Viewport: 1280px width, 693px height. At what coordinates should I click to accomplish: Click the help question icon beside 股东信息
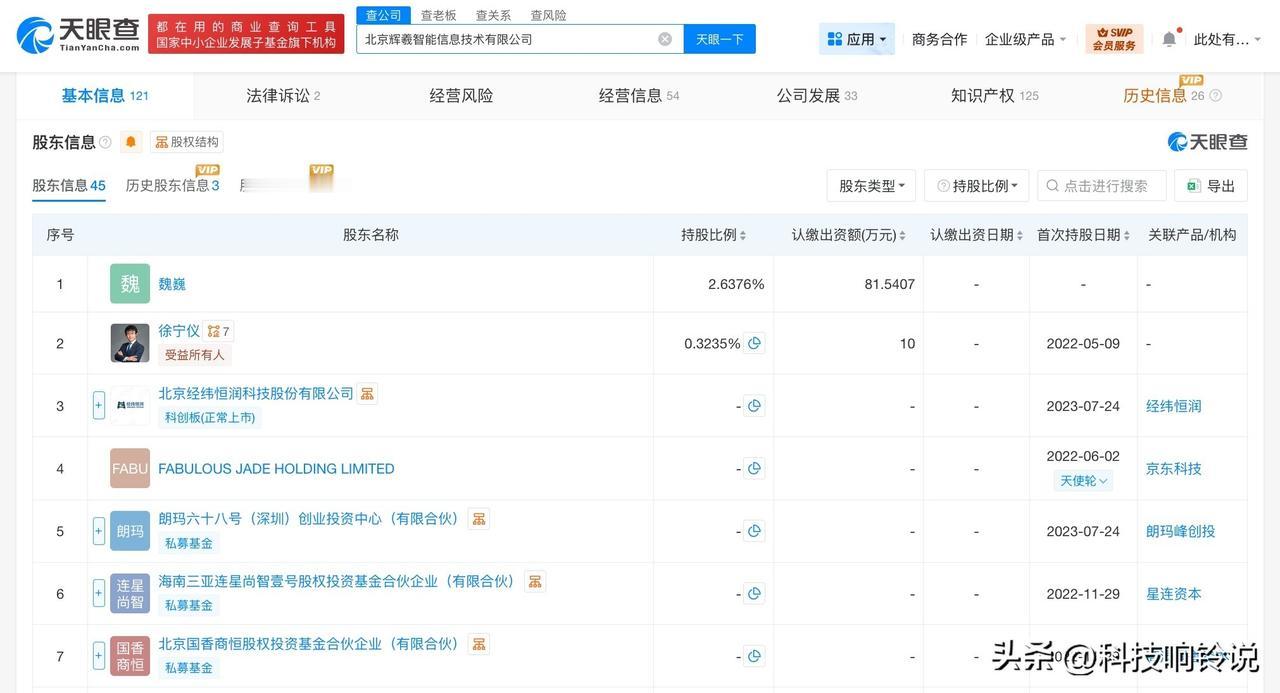[x=105, y=142]
